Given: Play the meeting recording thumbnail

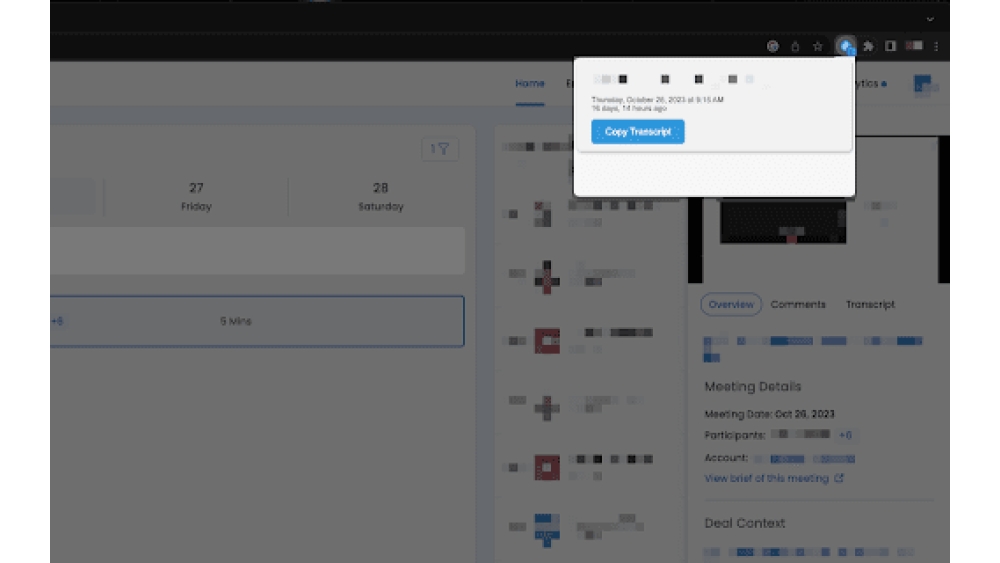Looking at the screenshot, I should pyautogui.click(x=783, y=221).
